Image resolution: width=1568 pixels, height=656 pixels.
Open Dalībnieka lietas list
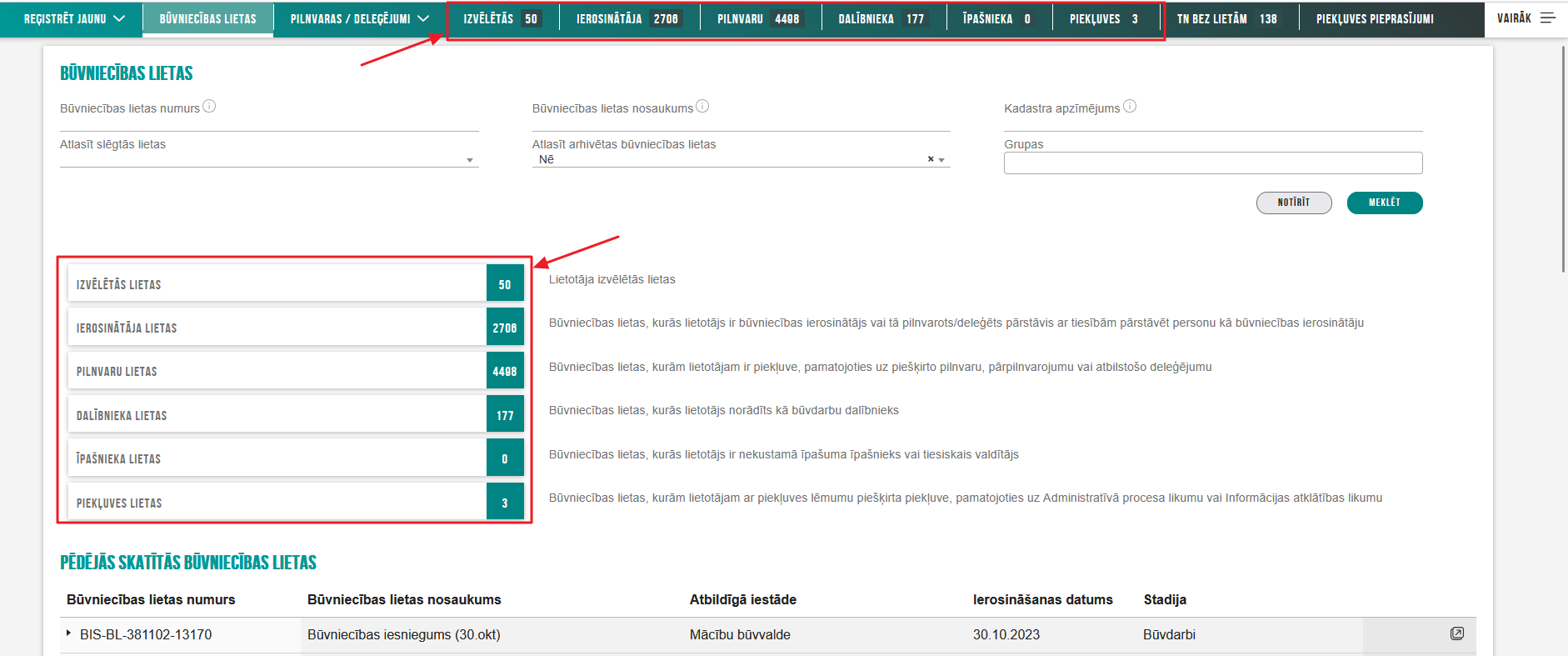pos(296,414)
